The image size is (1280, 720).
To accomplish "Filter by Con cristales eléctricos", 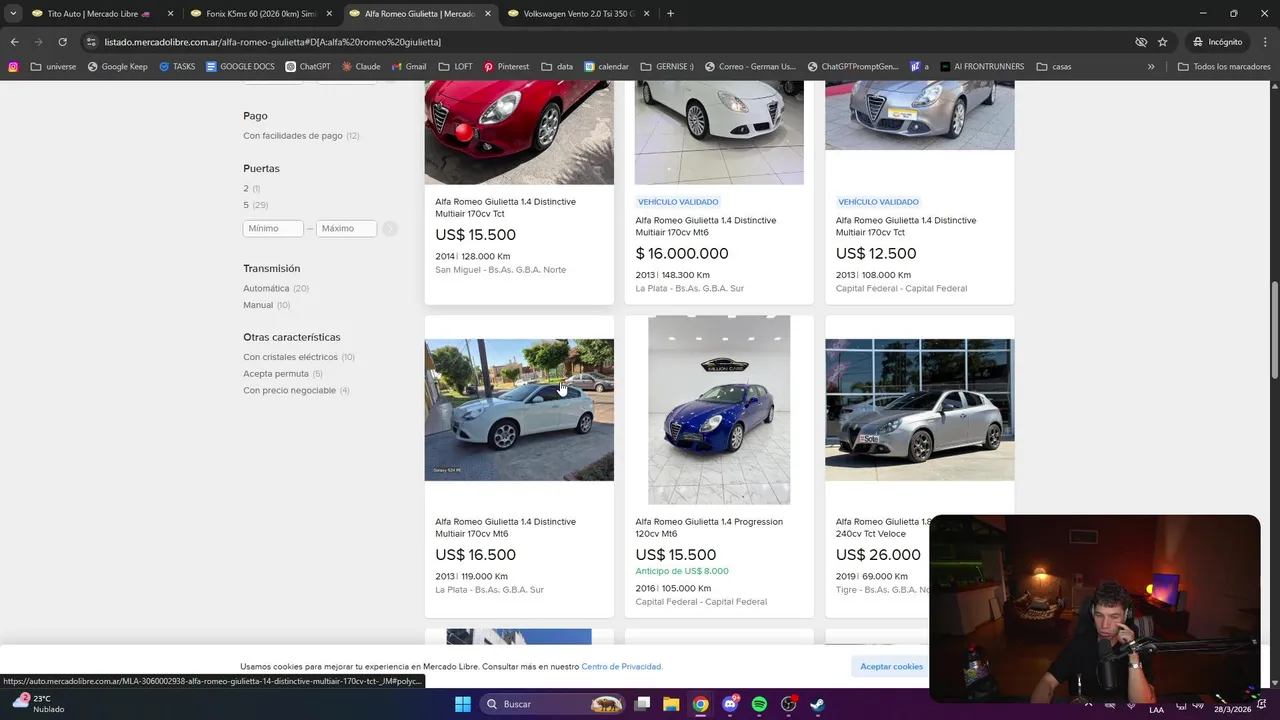I will (x=299, y=357).
